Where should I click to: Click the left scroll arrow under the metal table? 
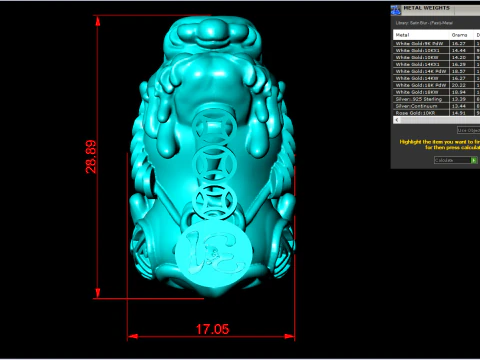click(x=397, y=120)
